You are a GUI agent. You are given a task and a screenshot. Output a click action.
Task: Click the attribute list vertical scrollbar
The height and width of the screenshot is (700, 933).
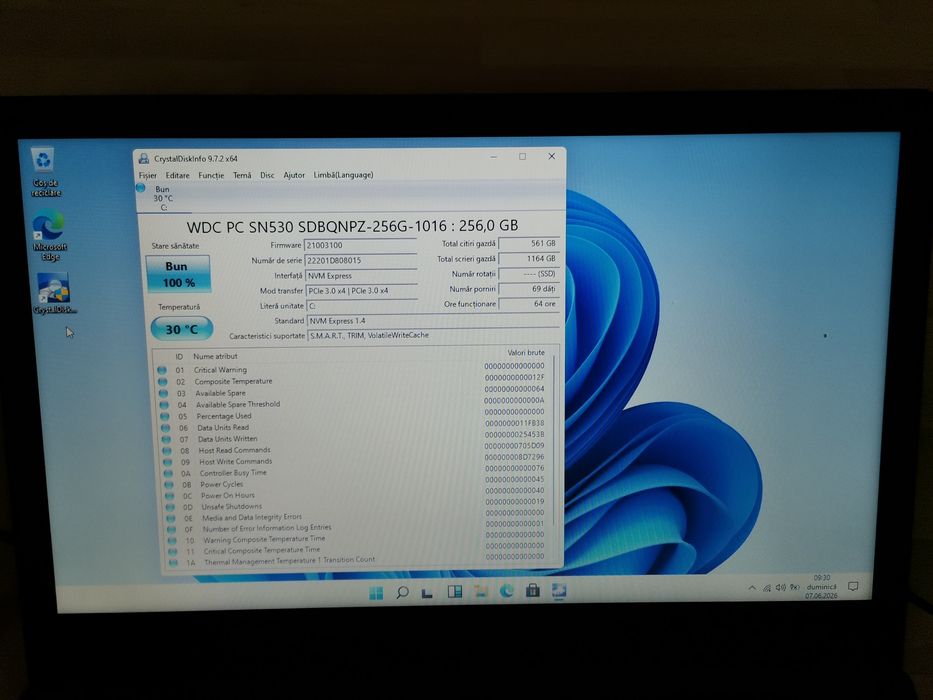pos(554,440)
